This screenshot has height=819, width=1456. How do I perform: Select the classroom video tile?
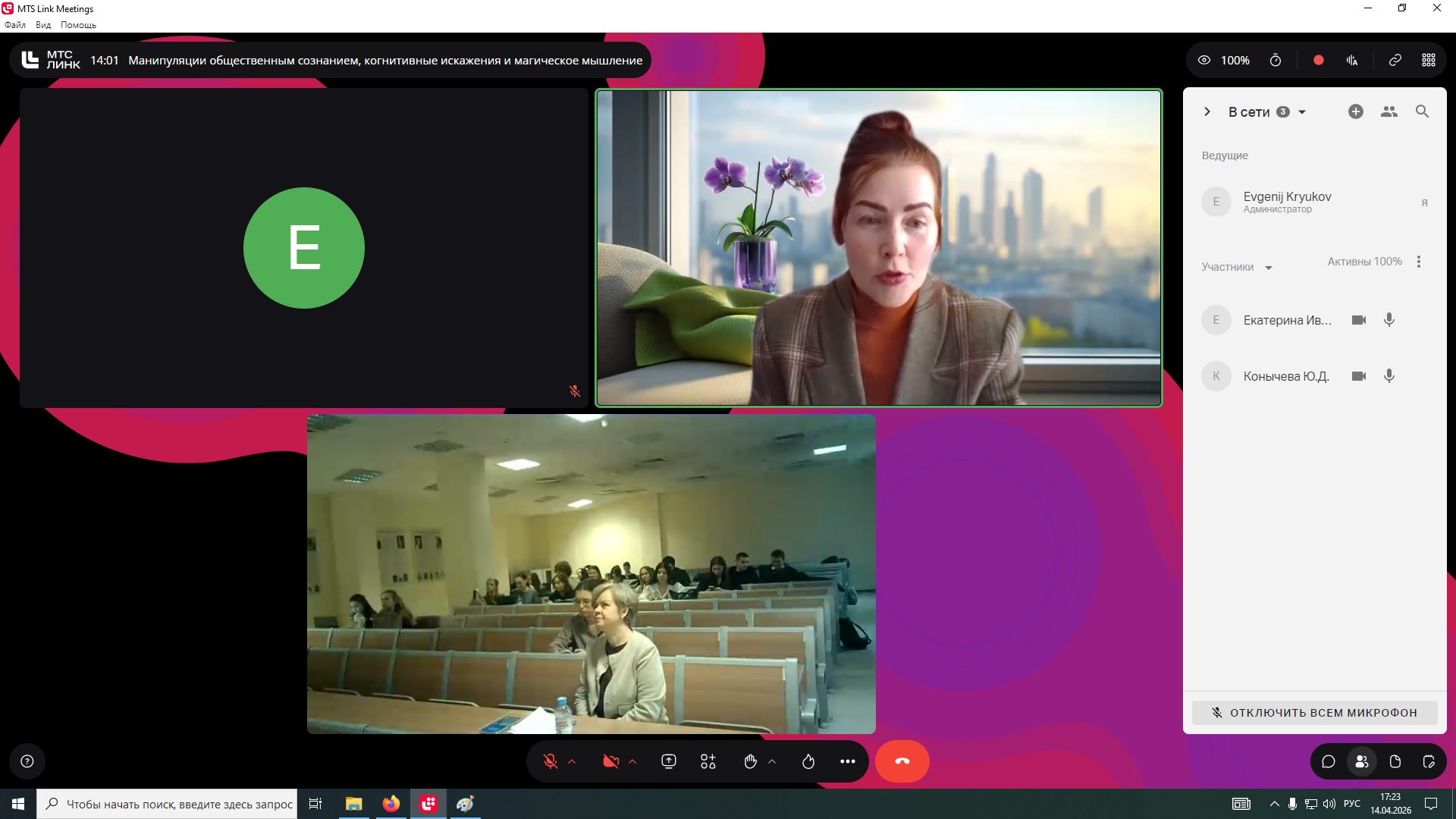(591, 573)
